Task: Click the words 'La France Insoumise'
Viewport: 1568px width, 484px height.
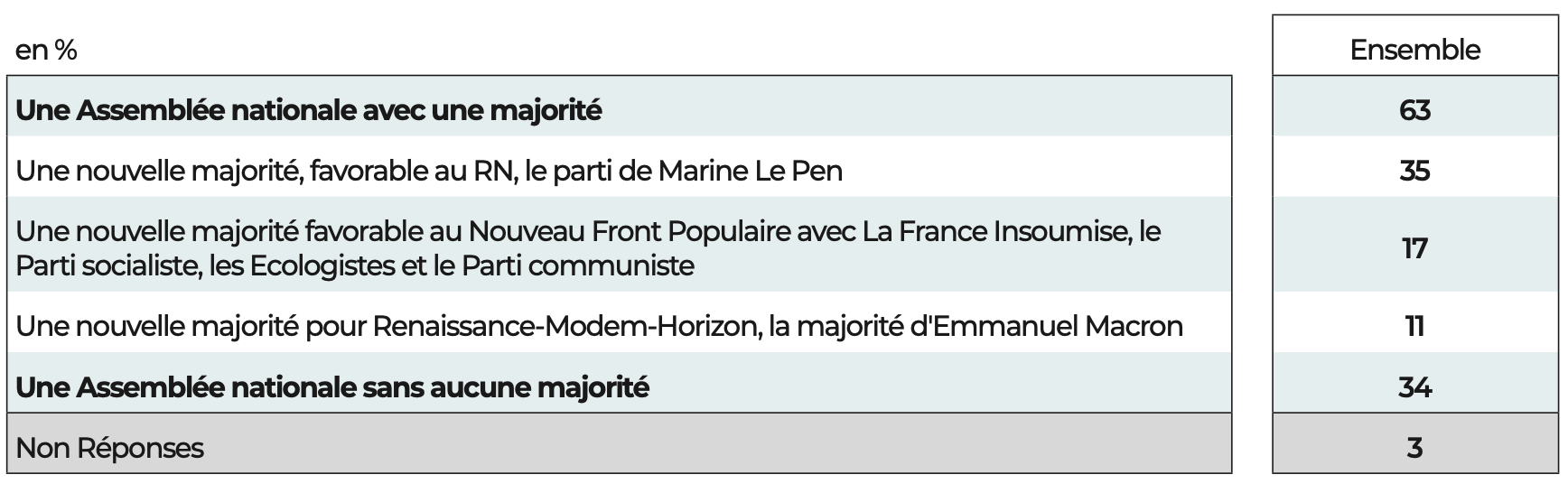Action: [996, 232]
